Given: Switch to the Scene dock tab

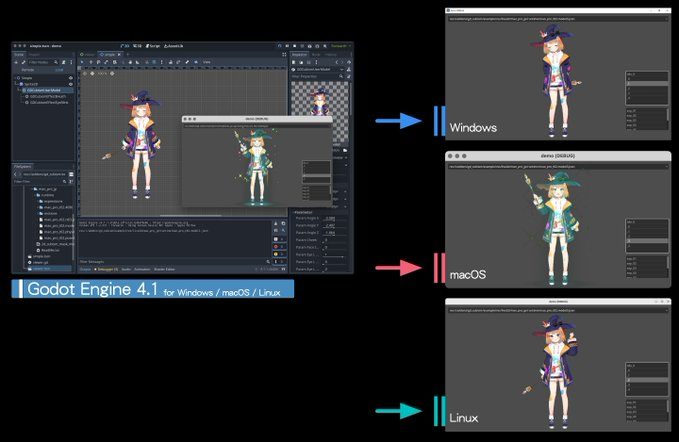Looking at the screenshot, I should [19, 55].
